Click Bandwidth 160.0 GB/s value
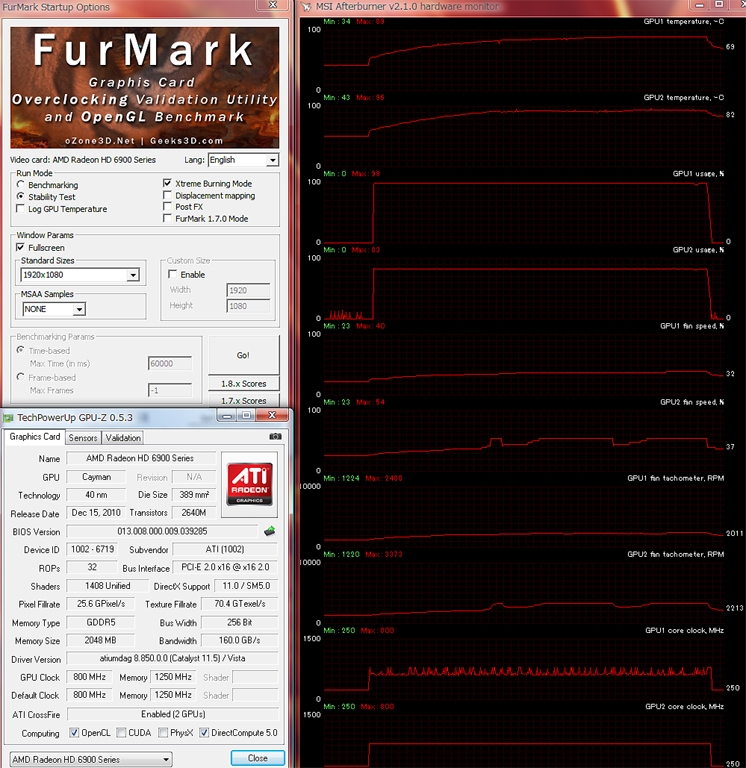The image size is (746, 768). click(x=240, y=640)
